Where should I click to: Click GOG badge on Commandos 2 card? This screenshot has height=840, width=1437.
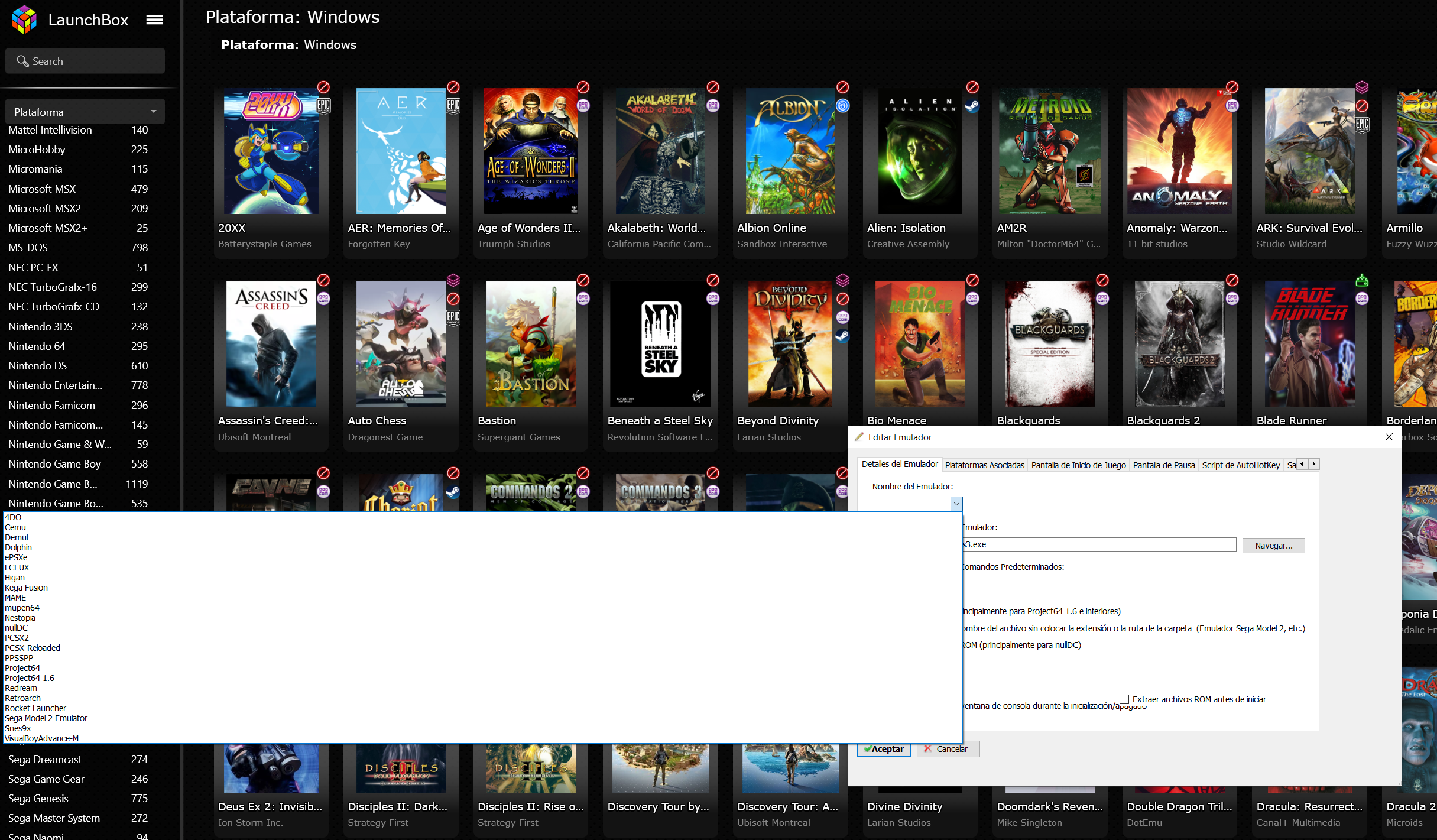pyautogui.click(x=583, y=491)
